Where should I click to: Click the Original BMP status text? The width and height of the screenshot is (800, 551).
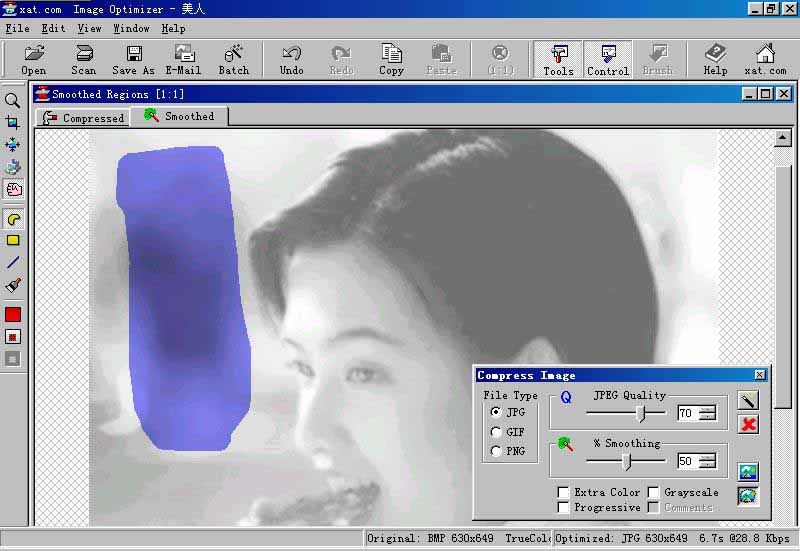459,538
